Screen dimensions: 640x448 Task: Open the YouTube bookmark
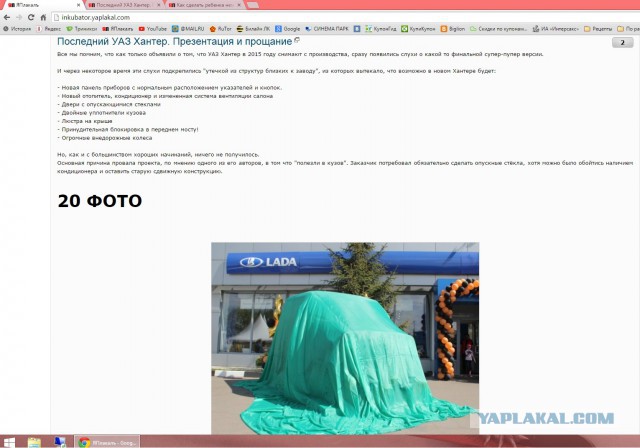(x=153, y=29)
